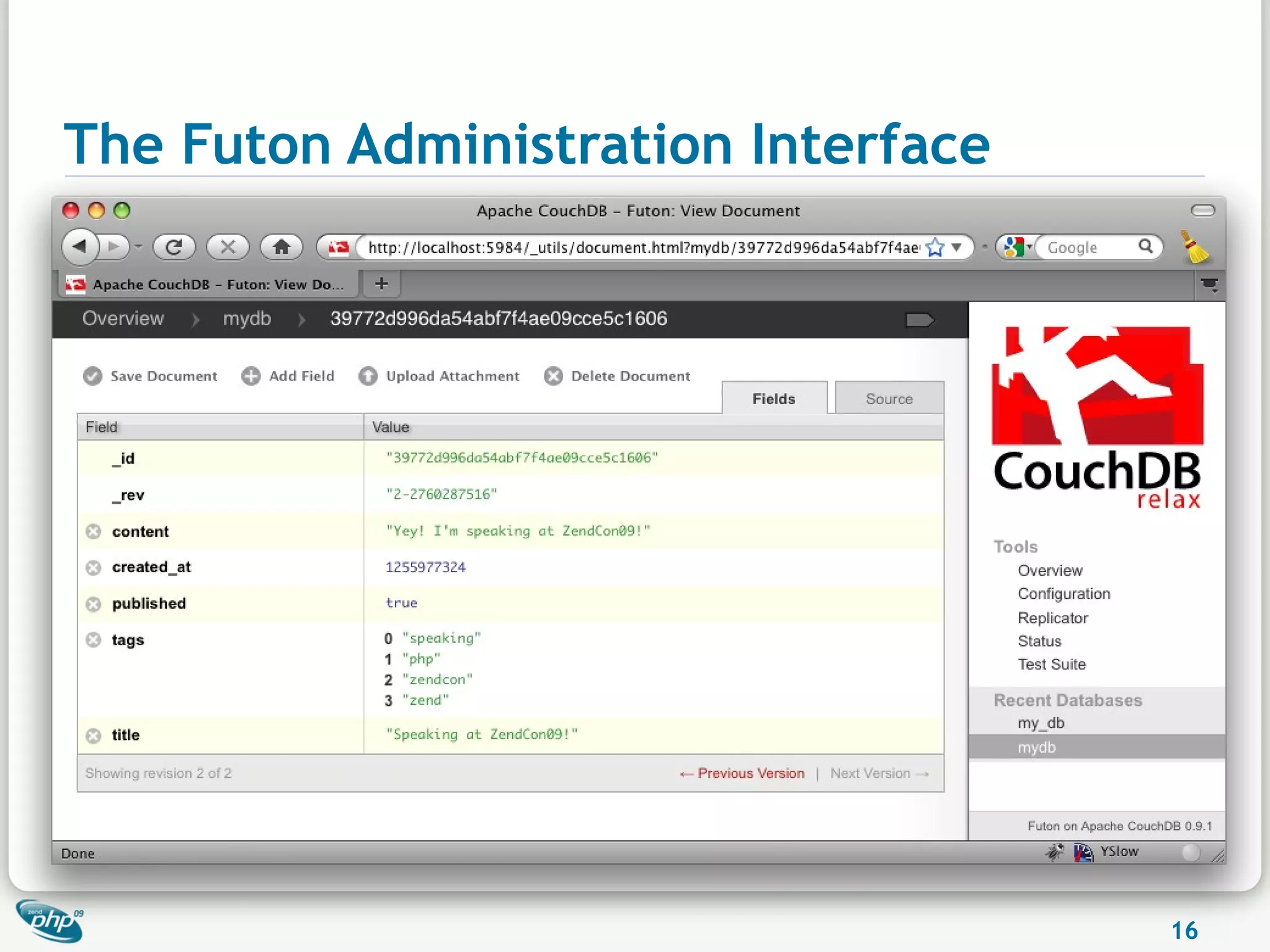Image resolution: width=1270 pixels, height=952 pixels.
Task: Click Next Version link
Action: pyautogui.click(x=880, y=773)
